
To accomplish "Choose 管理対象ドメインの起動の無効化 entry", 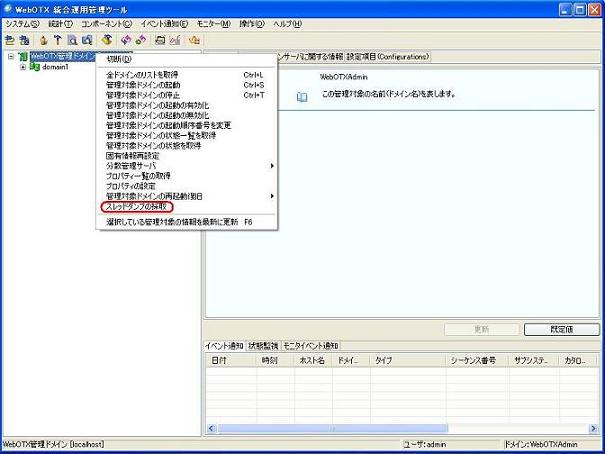I will [187, 115].
